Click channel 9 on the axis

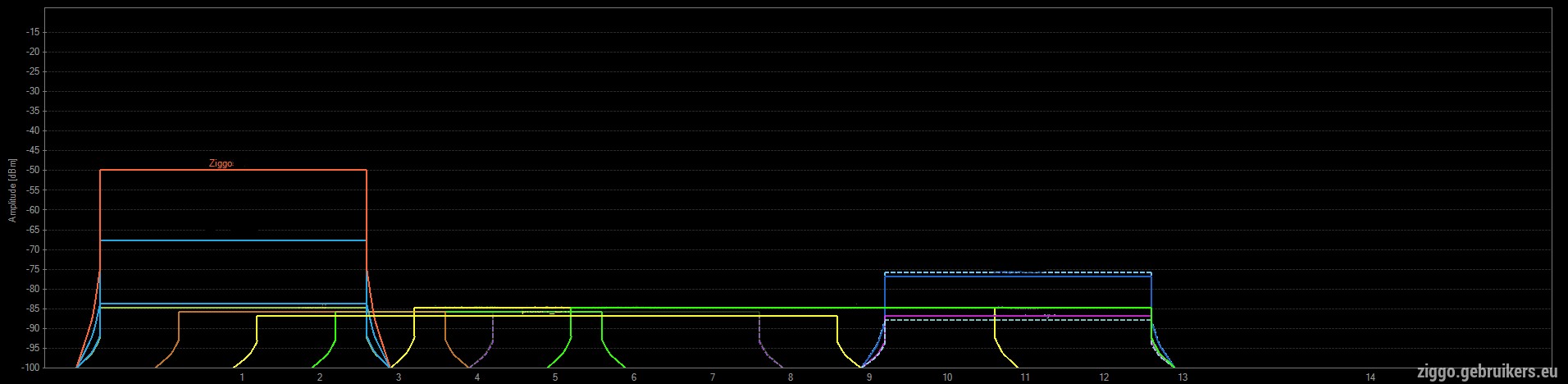point(869,377)
